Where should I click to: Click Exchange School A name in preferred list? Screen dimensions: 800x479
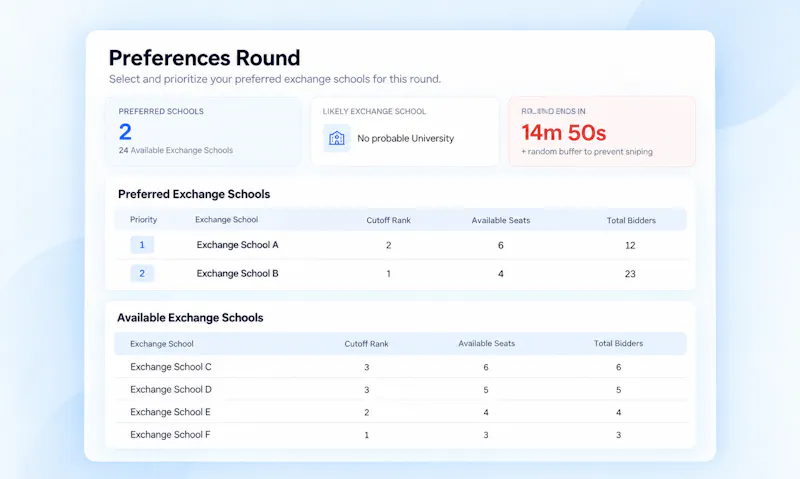coord(237,245)
